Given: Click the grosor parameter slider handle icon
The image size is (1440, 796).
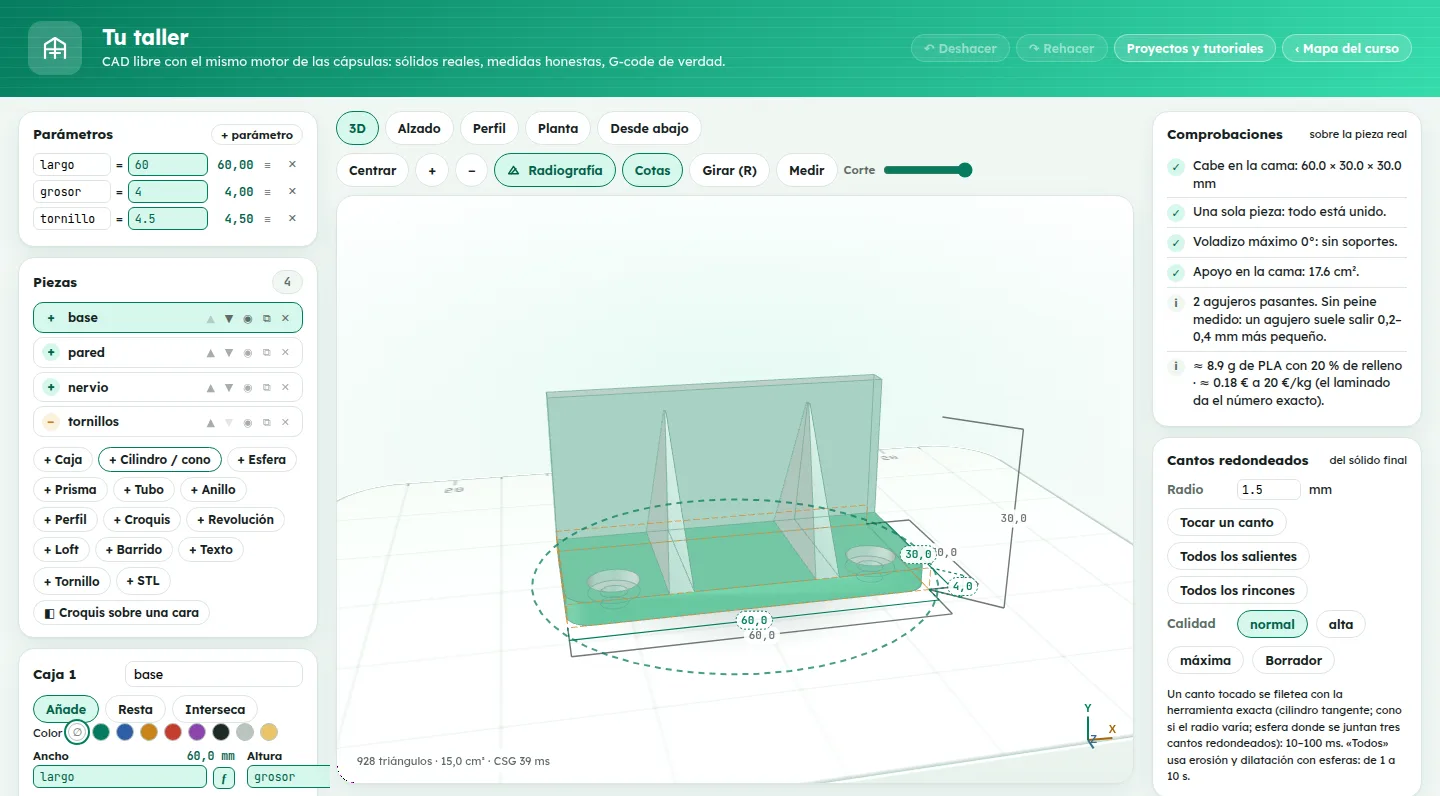Looking at the screenshot, I should [268, 192].
